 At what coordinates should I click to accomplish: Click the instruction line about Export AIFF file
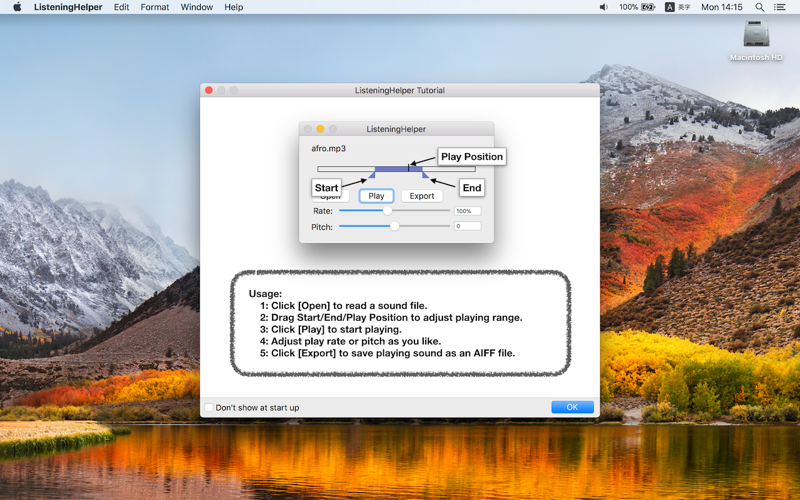pyautogui.click(x=387, y=353)
